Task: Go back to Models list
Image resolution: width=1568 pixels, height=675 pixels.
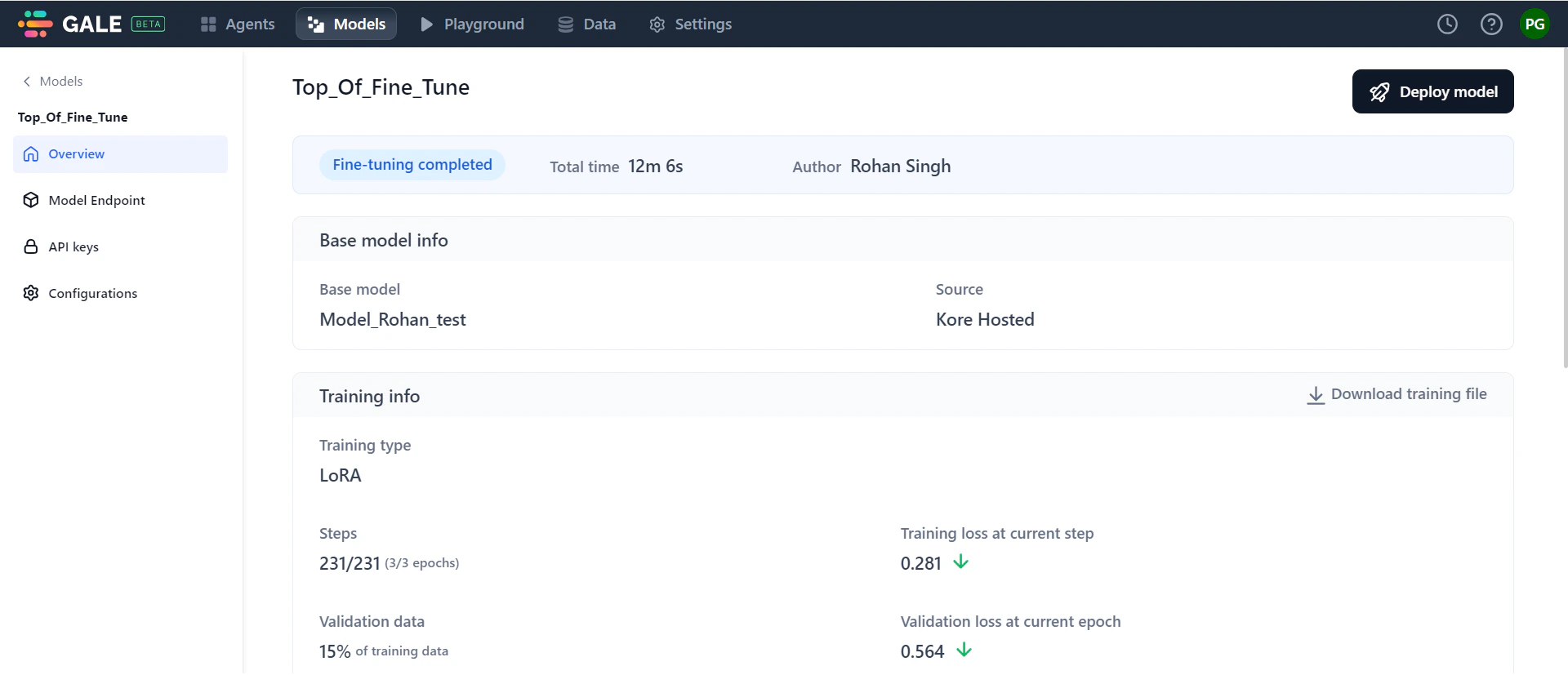Action: coord(52,81)
